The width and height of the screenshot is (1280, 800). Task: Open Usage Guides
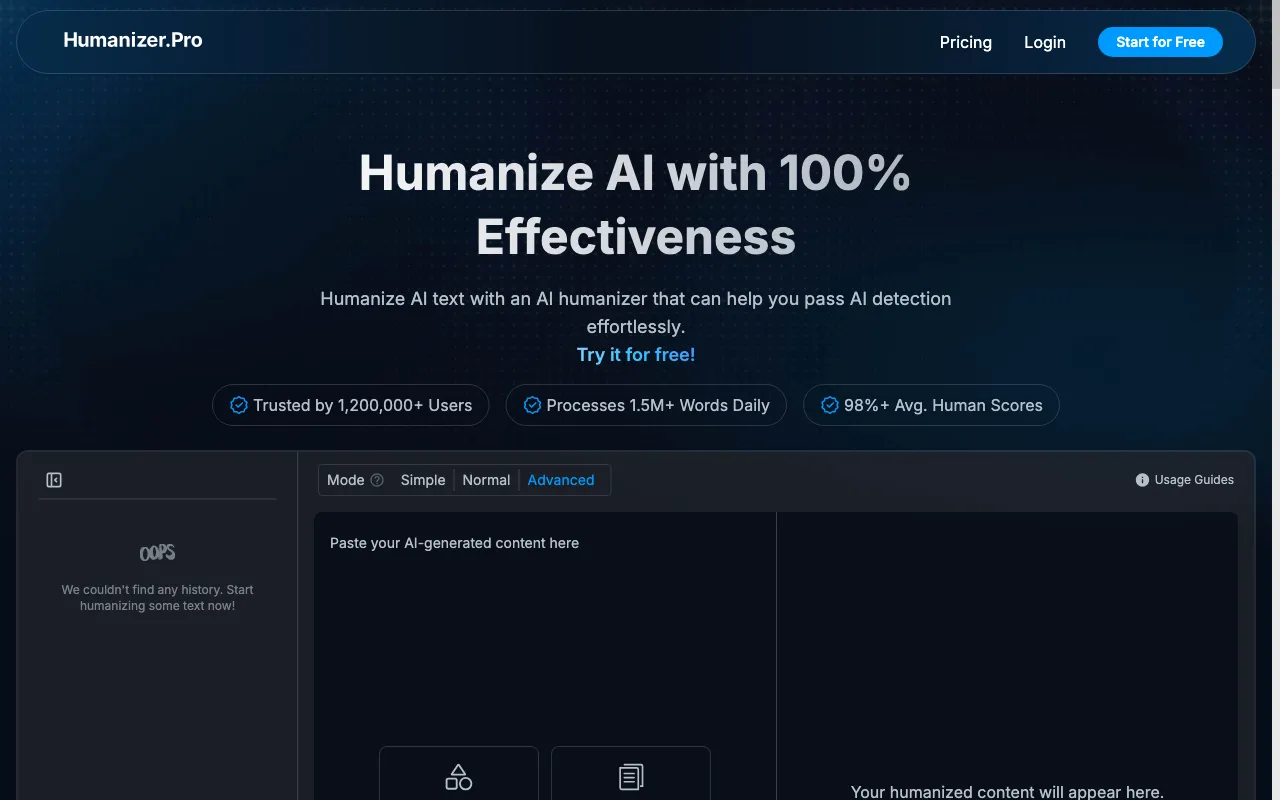click(1184, 480)
